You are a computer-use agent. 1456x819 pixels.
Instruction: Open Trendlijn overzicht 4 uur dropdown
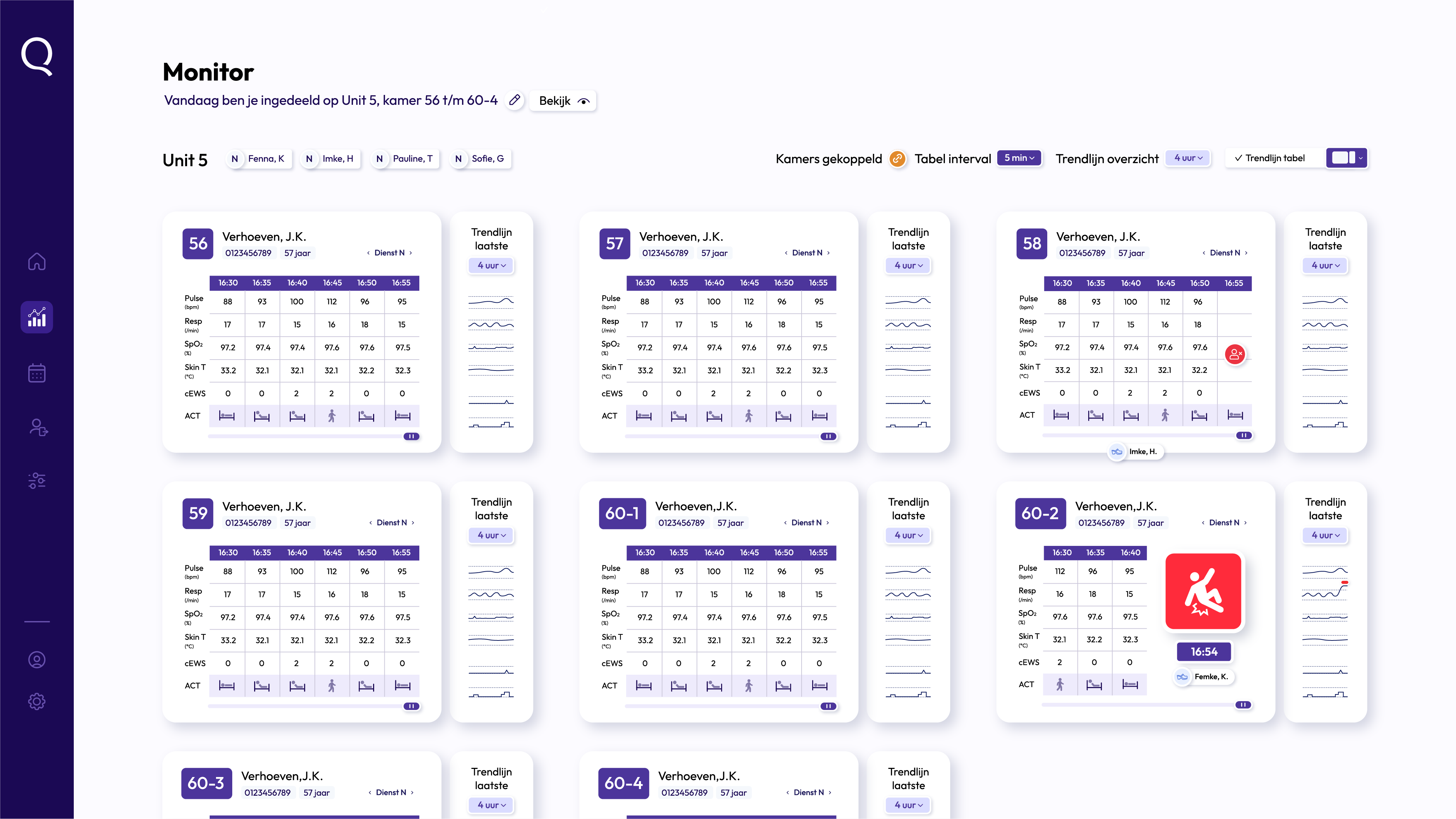[1188, 158]
